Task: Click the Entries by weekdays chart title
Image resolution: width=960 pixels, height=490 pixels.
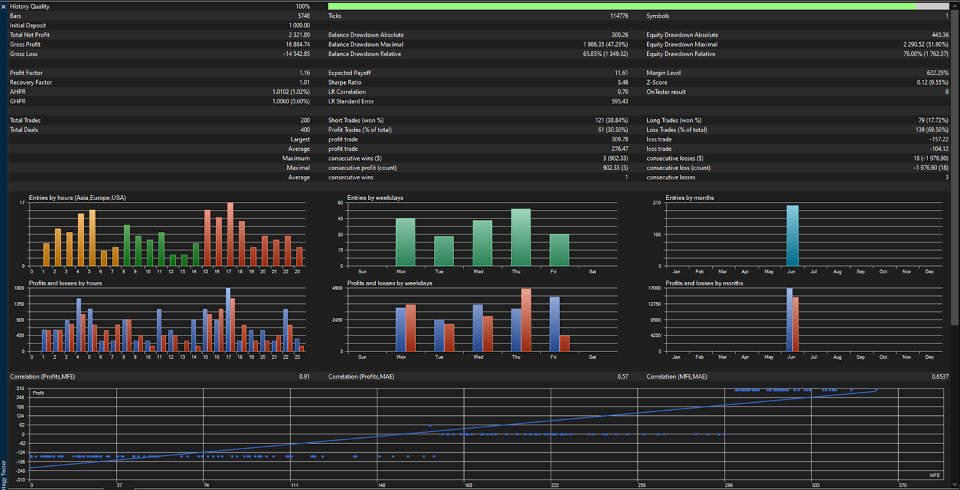Action: [x=375, y=198]
